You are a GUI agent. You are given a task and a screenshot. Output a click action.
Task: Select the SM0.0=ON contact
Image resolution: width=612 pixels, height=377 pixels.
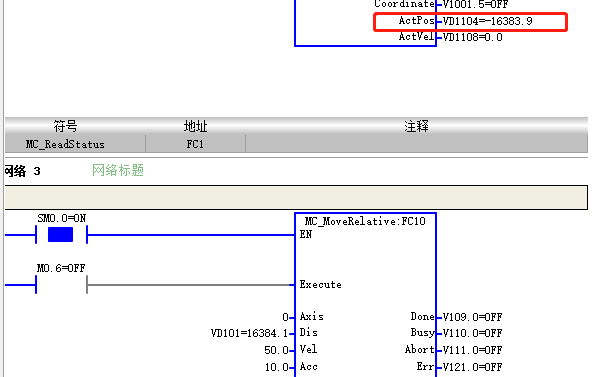[x=61, y=235]
